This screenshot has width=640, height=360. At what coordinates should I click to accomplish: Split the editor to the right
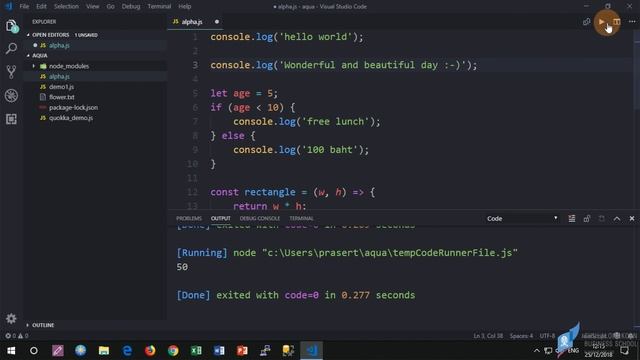(617, 22)
